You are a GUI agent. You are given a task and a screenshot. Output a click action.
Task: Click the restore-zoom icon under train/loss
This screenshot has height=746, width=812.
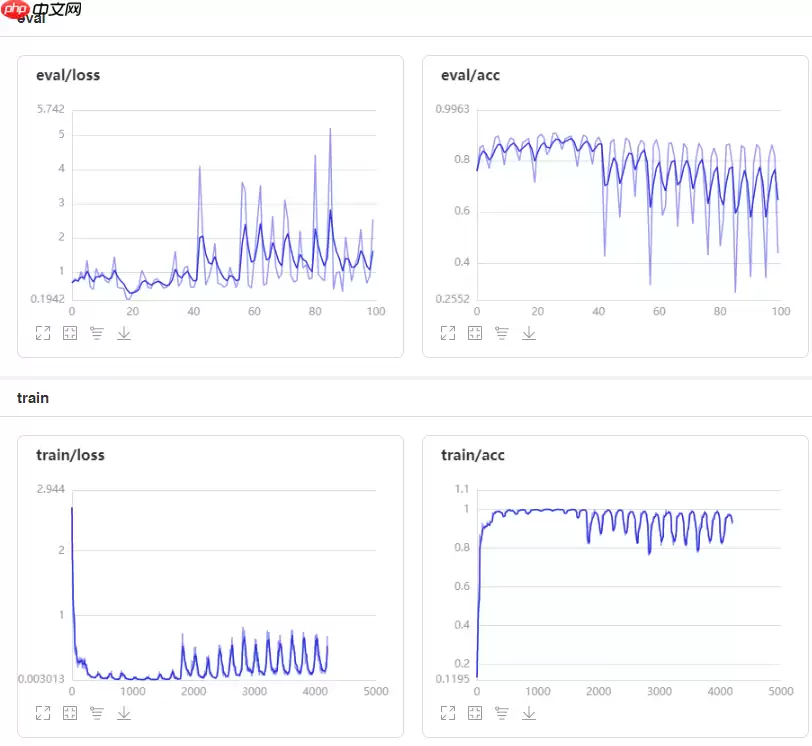coord(70,713)
